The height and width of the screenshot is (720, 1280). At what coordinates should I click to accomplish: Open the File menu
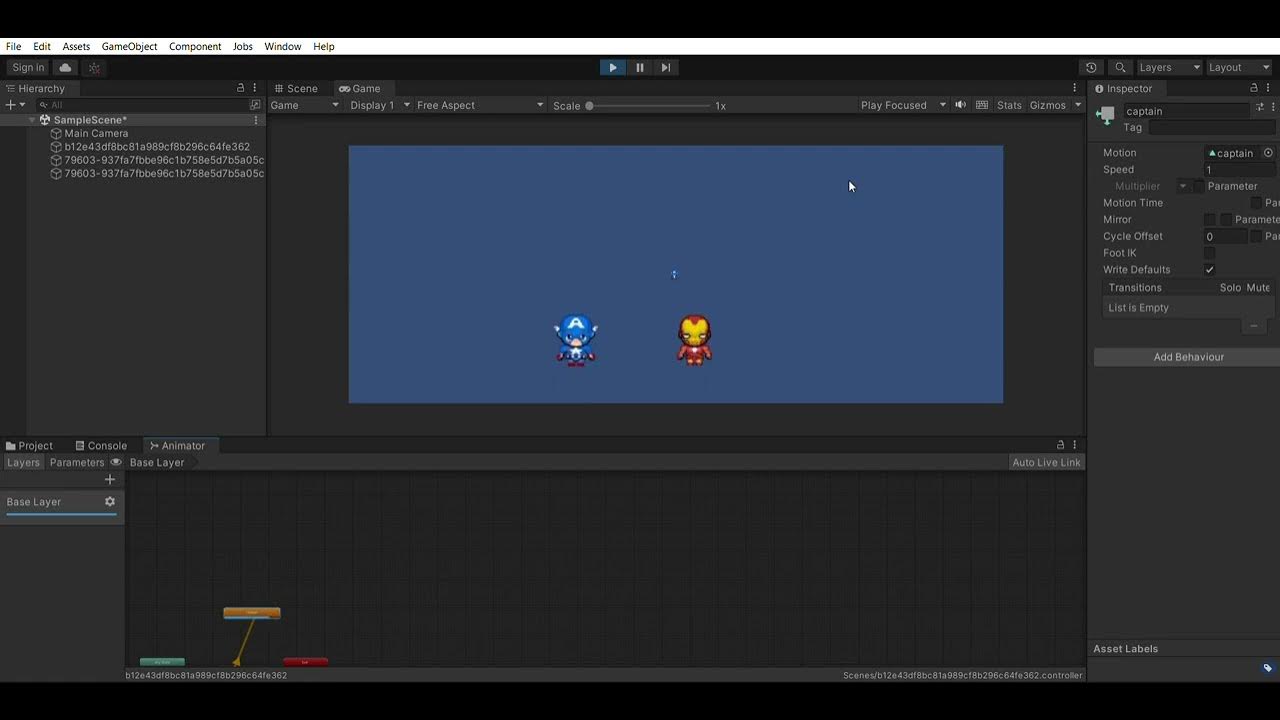tap(14, 46)
